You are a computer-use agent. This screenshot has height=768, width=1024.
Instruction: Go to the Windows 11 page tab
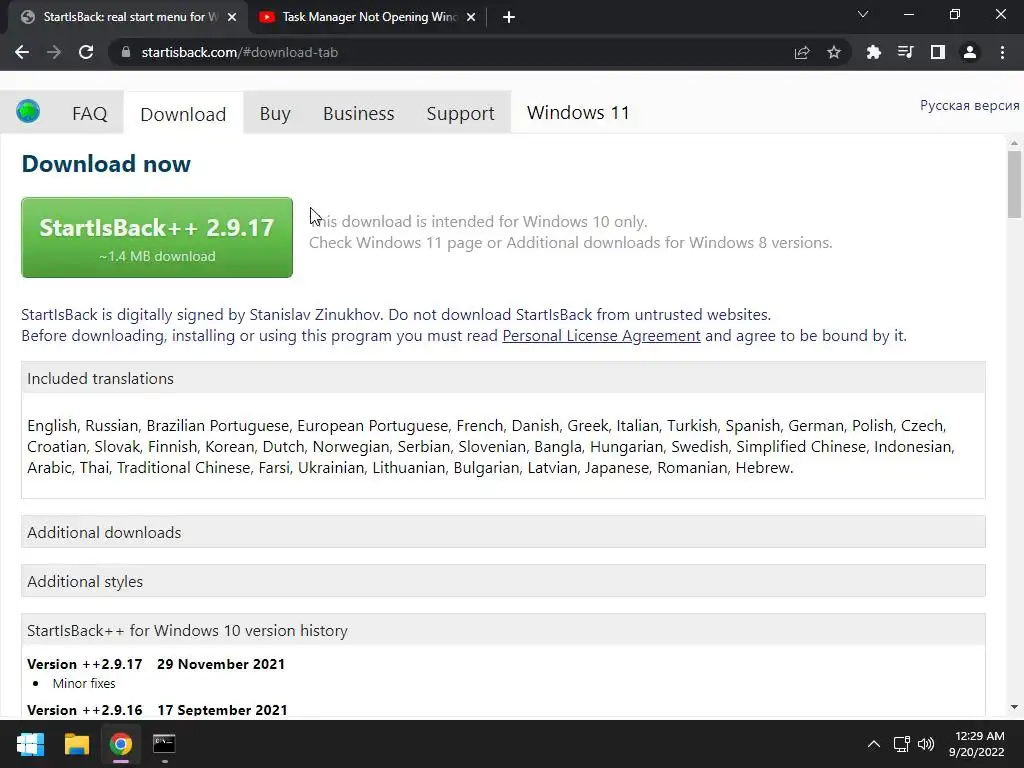tap(578, 112)
